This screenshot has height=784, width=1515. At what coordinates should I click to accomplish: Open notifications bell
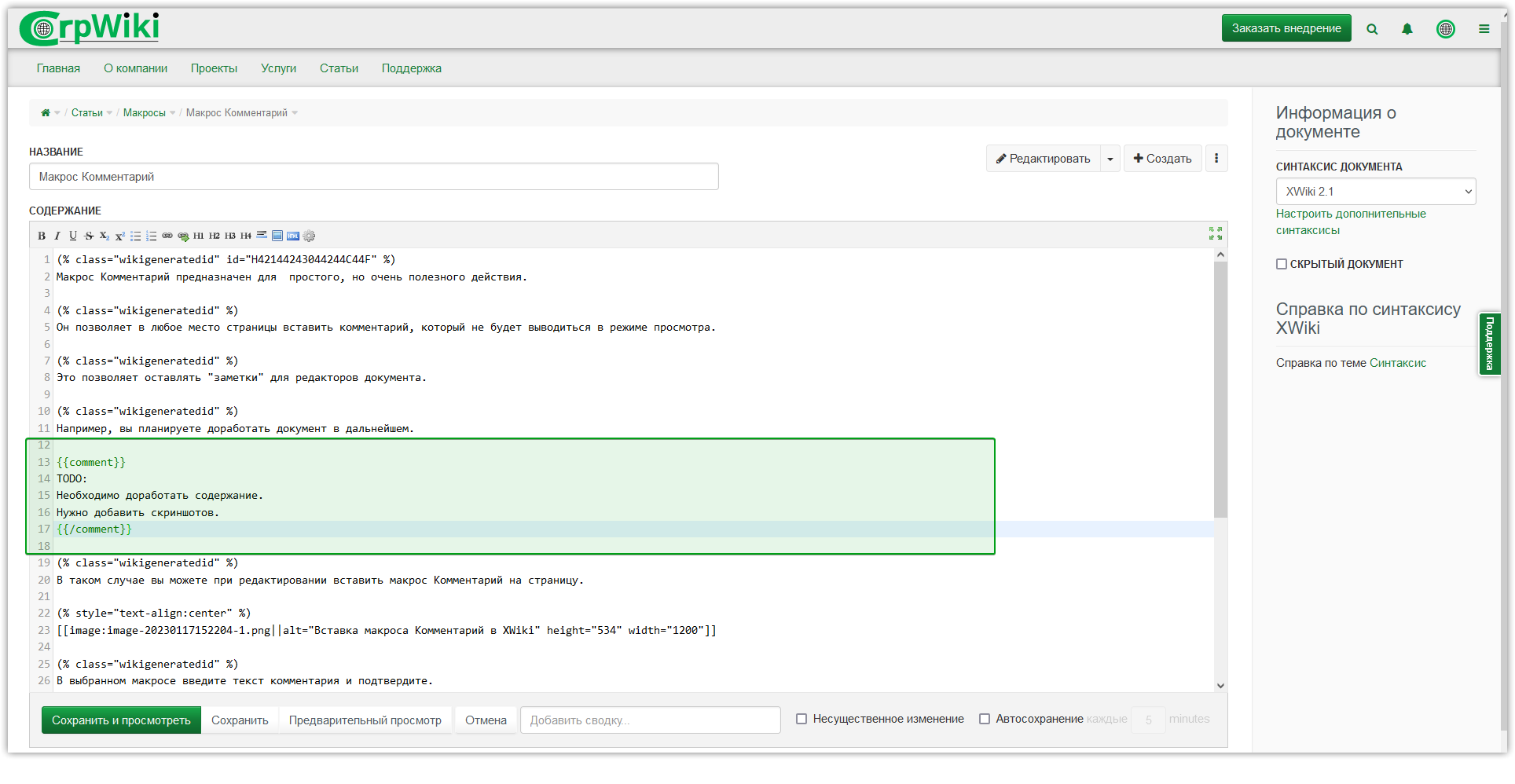point(1407,29)
